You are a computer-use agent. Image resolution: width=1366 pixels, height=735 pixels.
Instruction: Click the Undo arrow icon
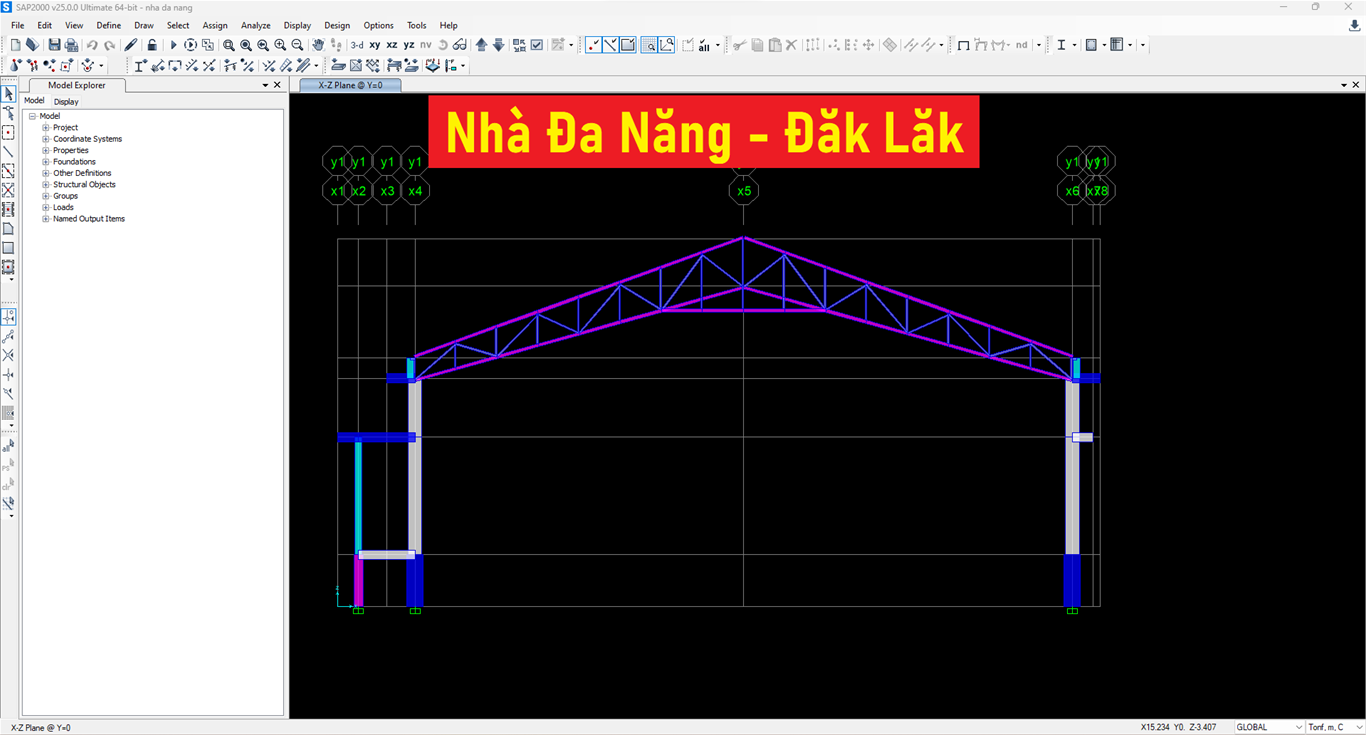92,45
